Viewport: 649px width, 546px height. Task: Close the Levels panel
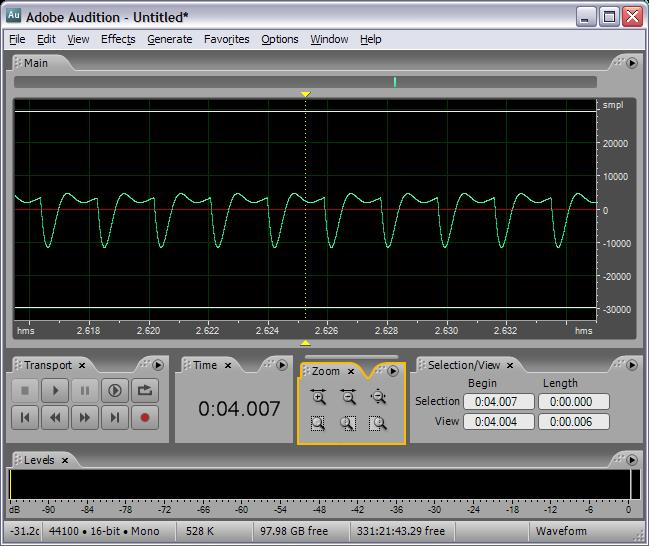coord(65,460)
